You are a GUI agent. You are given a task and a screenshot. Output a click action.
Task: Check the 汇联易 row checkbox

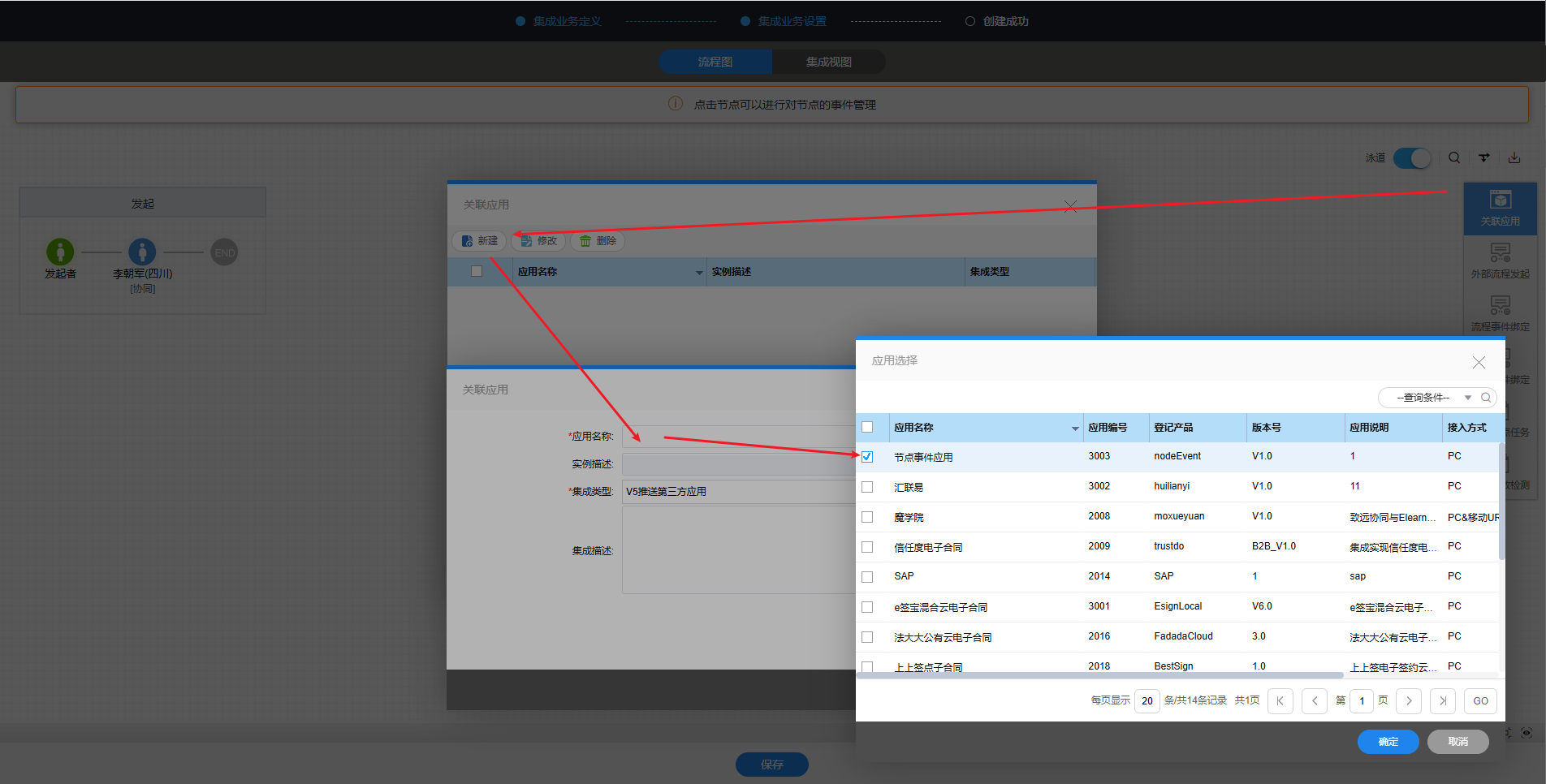click(867, 487)
